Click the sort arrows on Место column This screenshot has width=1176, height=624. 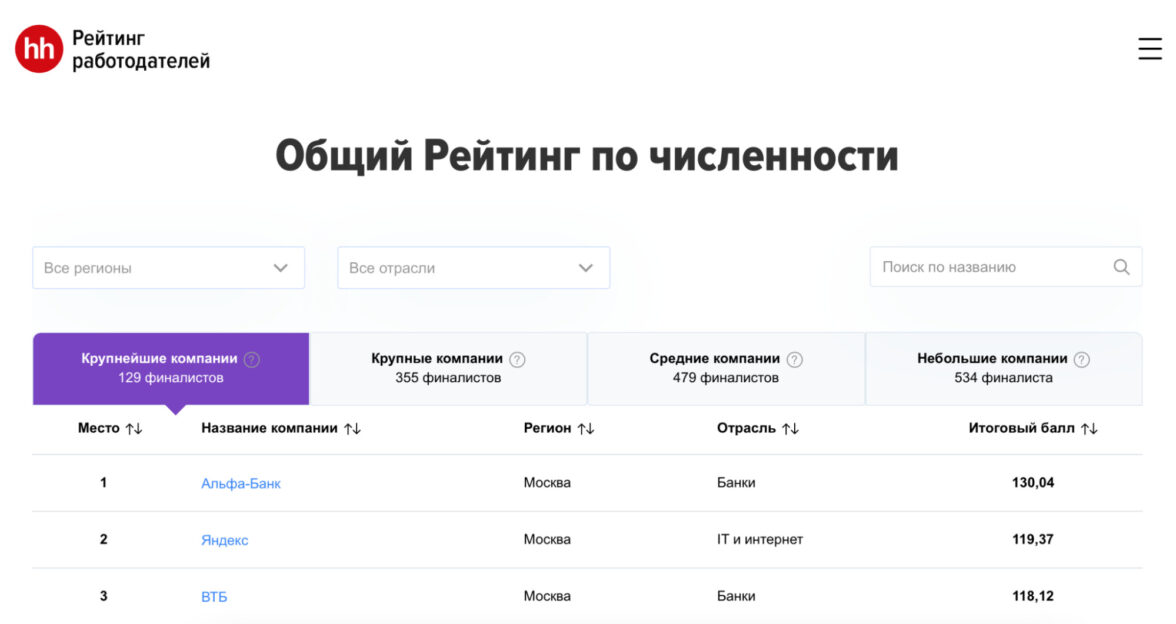133,428
